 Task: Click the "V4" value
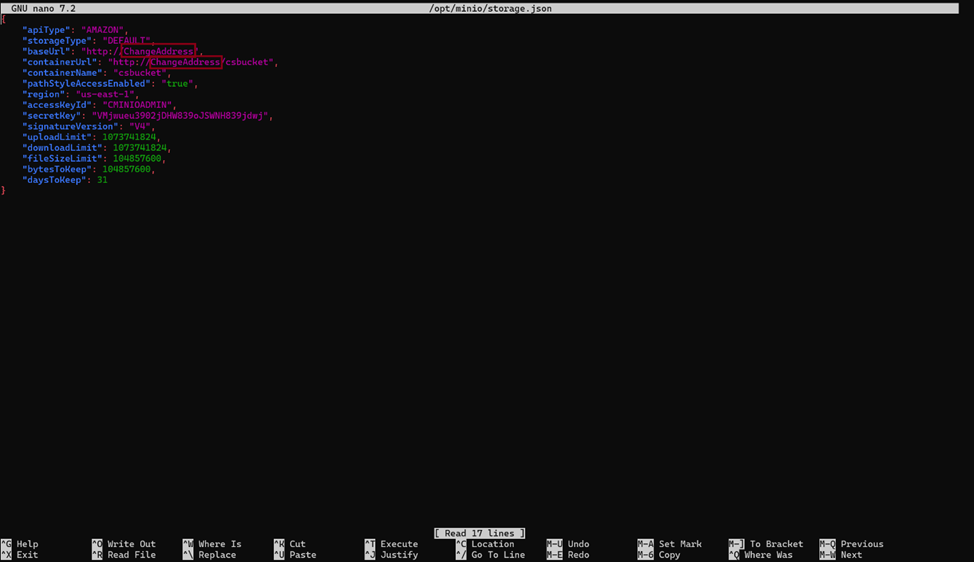pyautogui.click(x=140, y=126)
